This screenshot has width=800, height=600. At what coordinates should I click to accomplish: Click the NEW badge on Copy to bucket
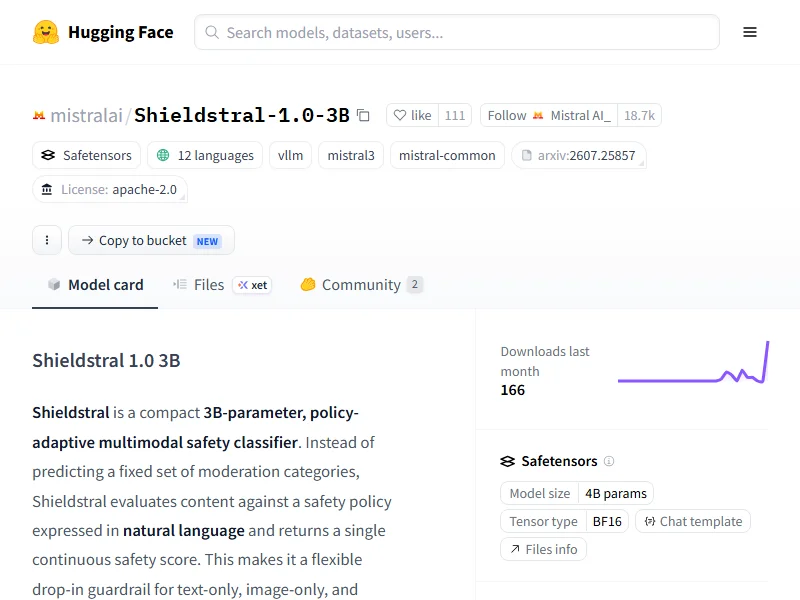[x=207, y=241]
